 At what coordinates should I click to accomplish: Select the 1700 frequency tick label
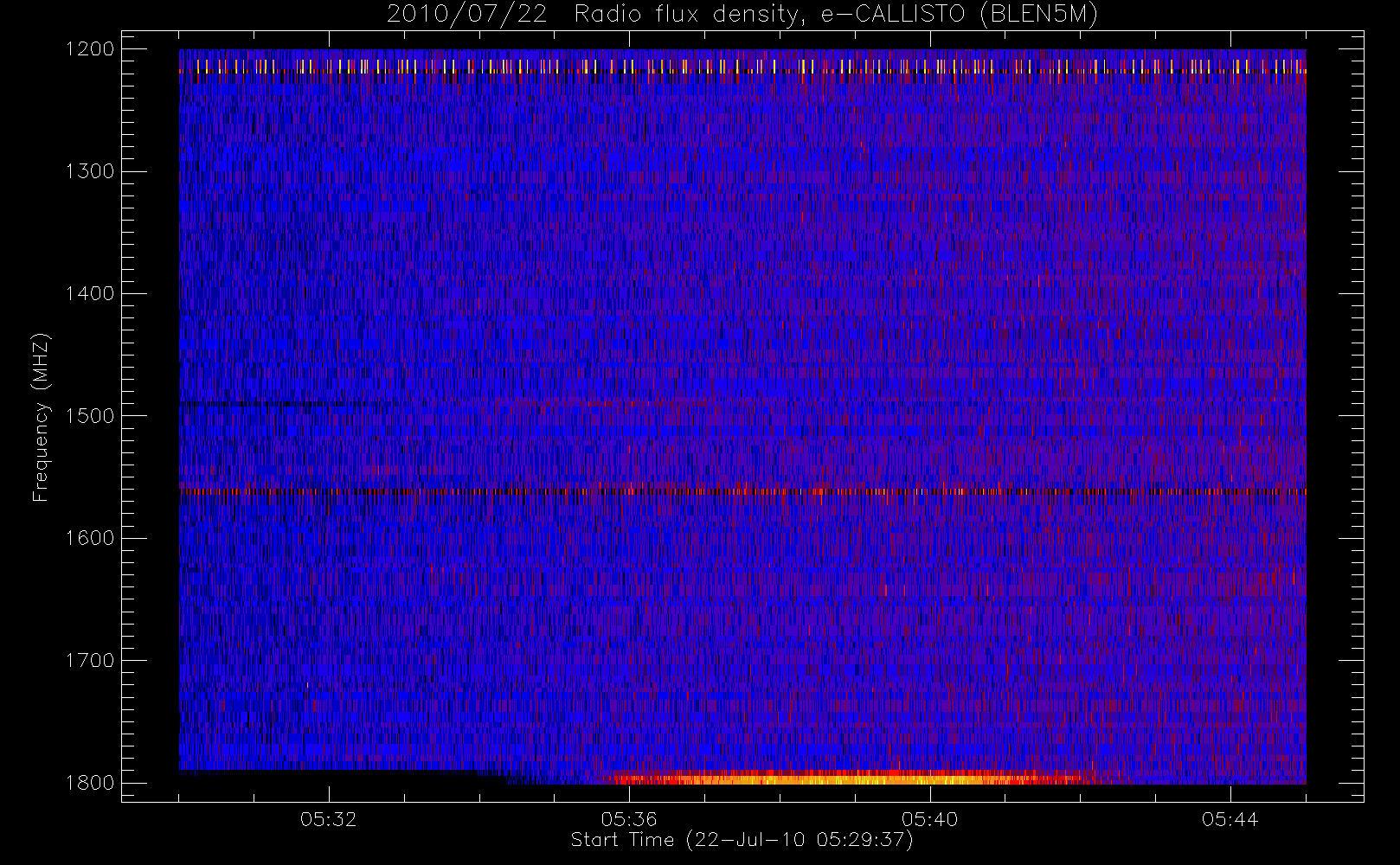tap(90, 660)
